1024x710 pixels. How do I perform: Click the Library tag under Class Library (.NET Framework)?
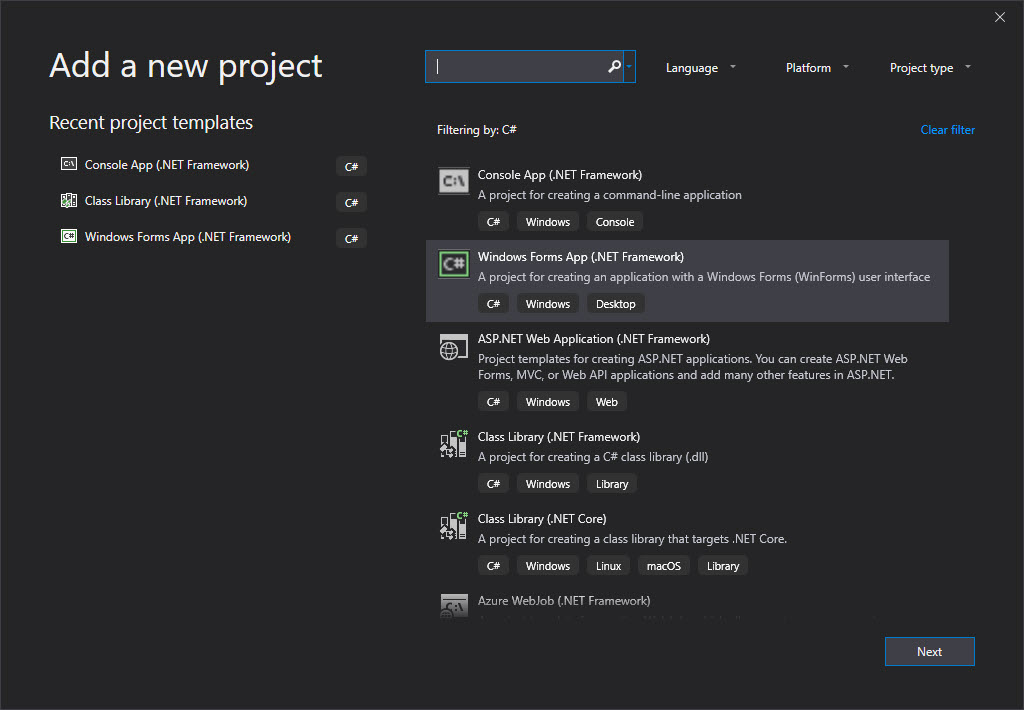(x=612, y=484)
